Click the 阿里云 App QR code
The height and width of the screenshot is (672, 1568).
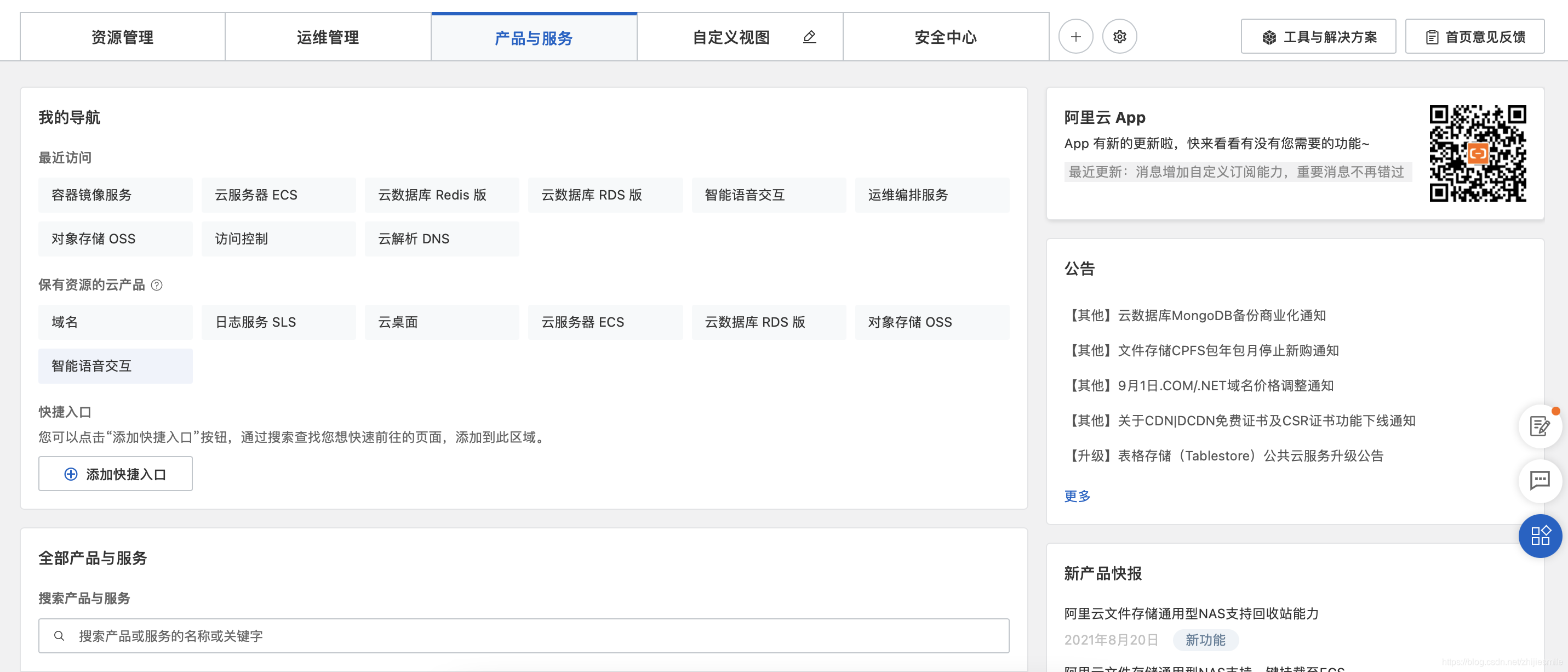point(1477,153)
